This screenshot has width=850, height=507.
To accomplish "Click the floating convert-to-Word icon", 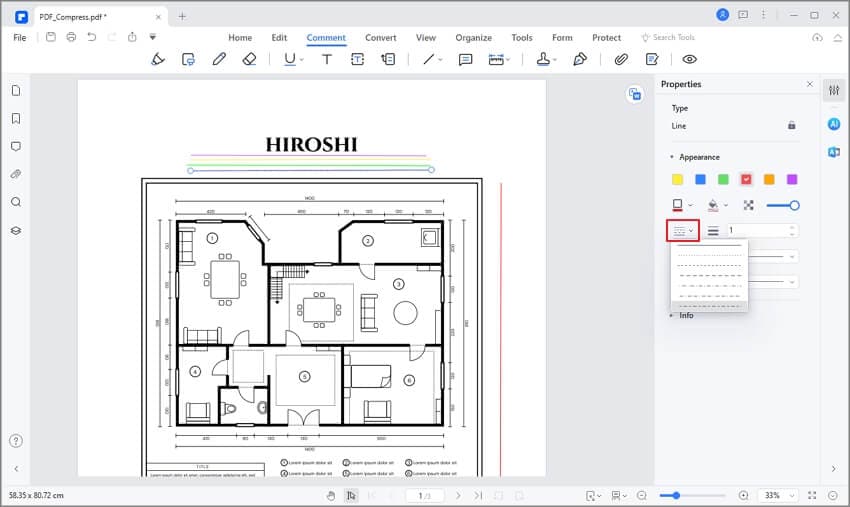I will point(635,94).
